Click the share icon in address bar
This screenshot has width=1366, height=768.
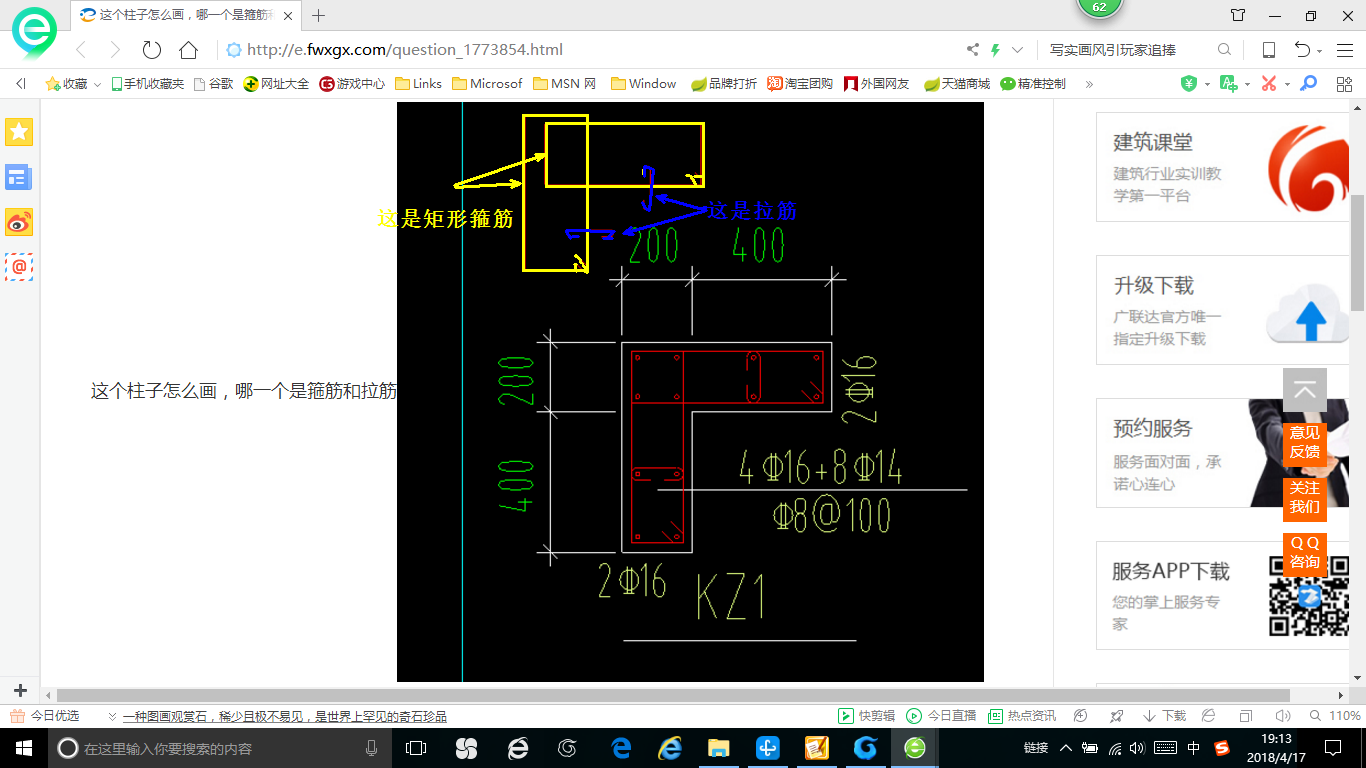(x=973, y=50)
